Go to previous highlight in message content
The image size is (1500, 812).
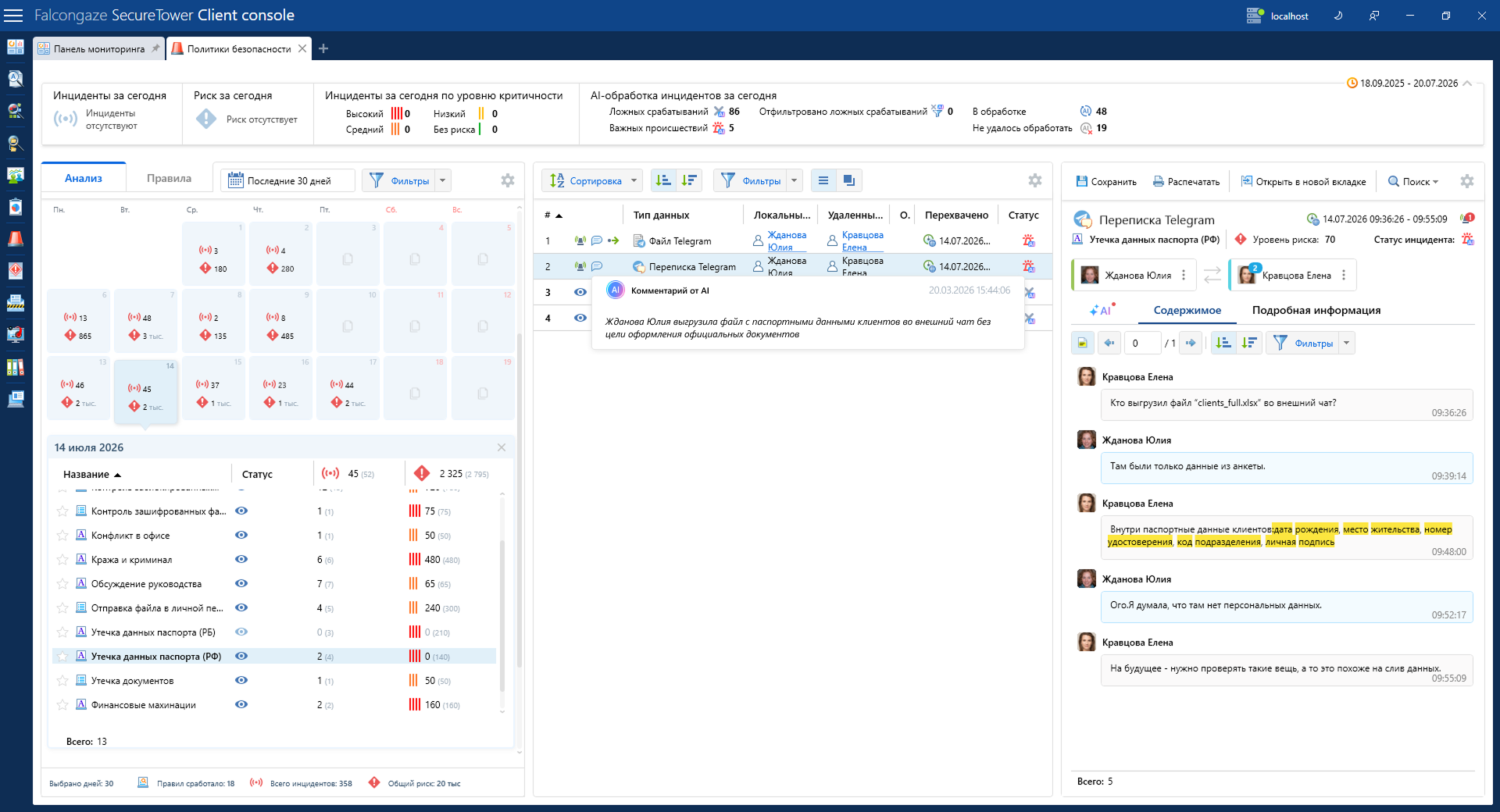click(x=1109, y=343)
